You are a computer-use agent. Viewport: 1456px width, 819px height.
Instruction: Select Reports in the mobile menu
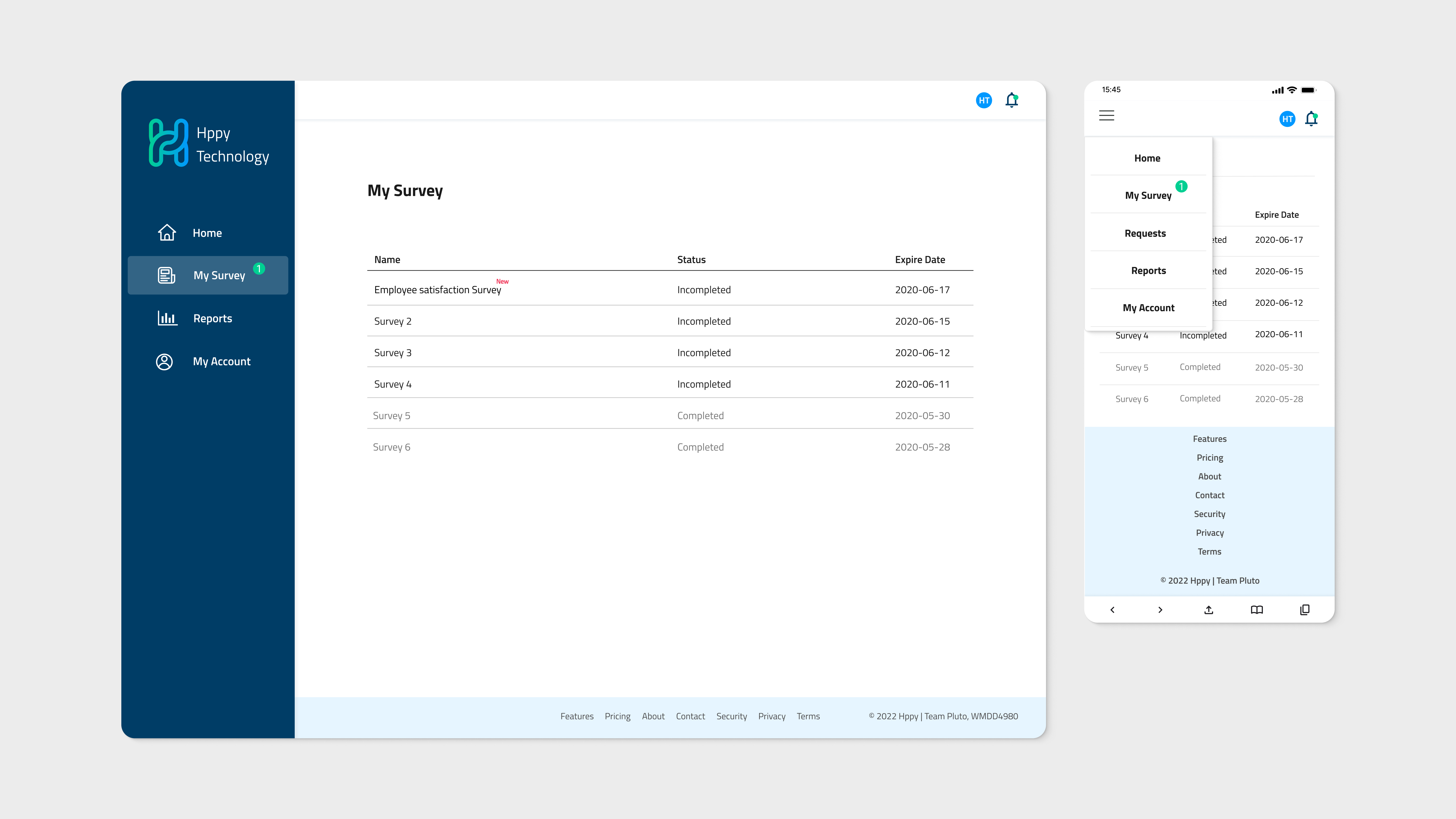click(x=1149, y=271)
